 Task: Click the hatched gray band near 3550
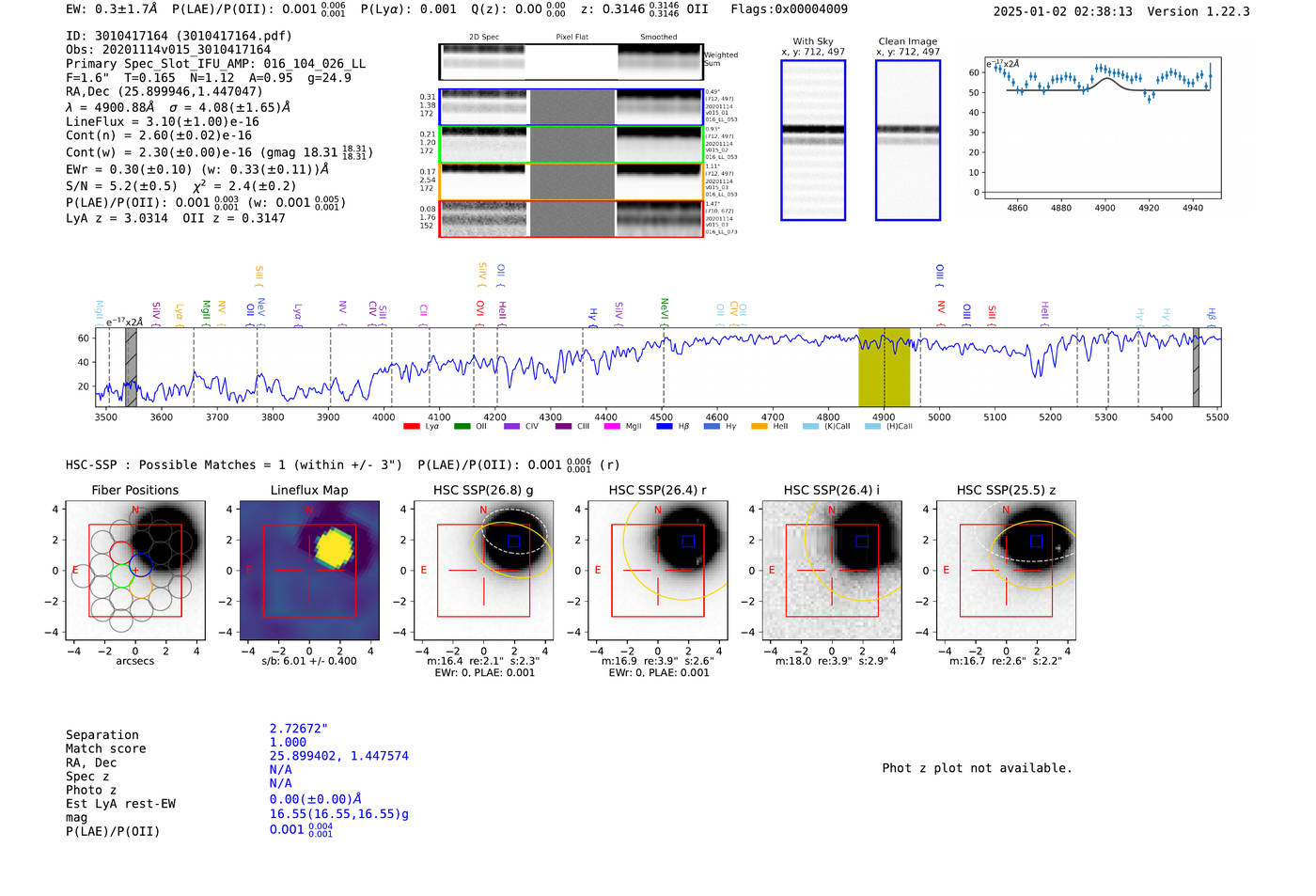click(x=131, y=368)
